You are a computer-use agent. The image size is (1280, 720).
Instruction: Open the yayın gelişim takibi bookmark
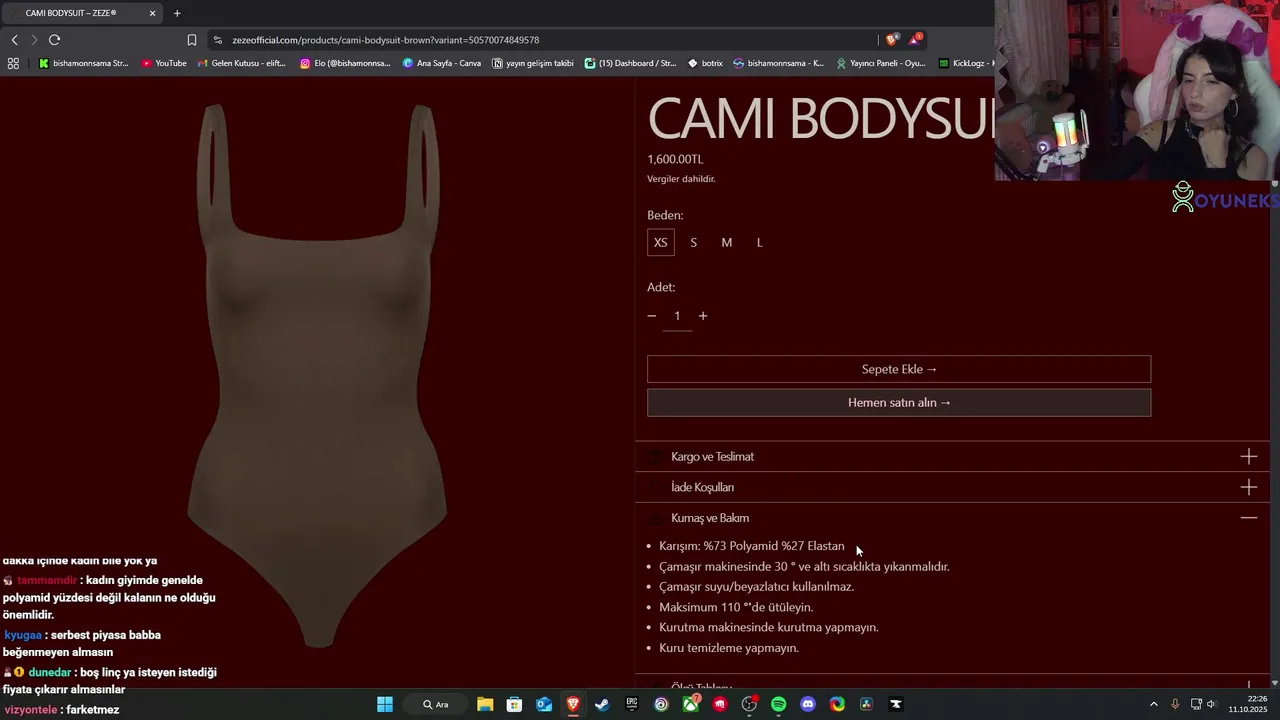533,63
